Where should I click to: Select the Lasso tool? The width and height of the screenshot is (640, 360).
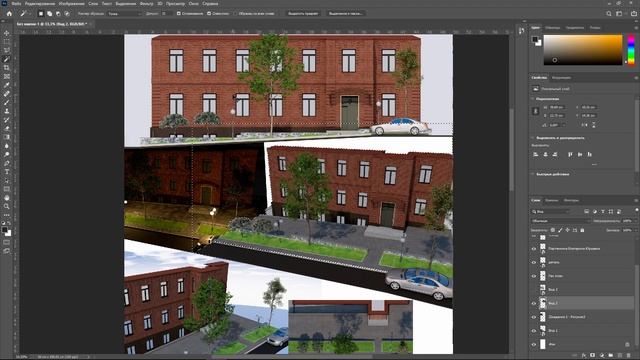7,50
